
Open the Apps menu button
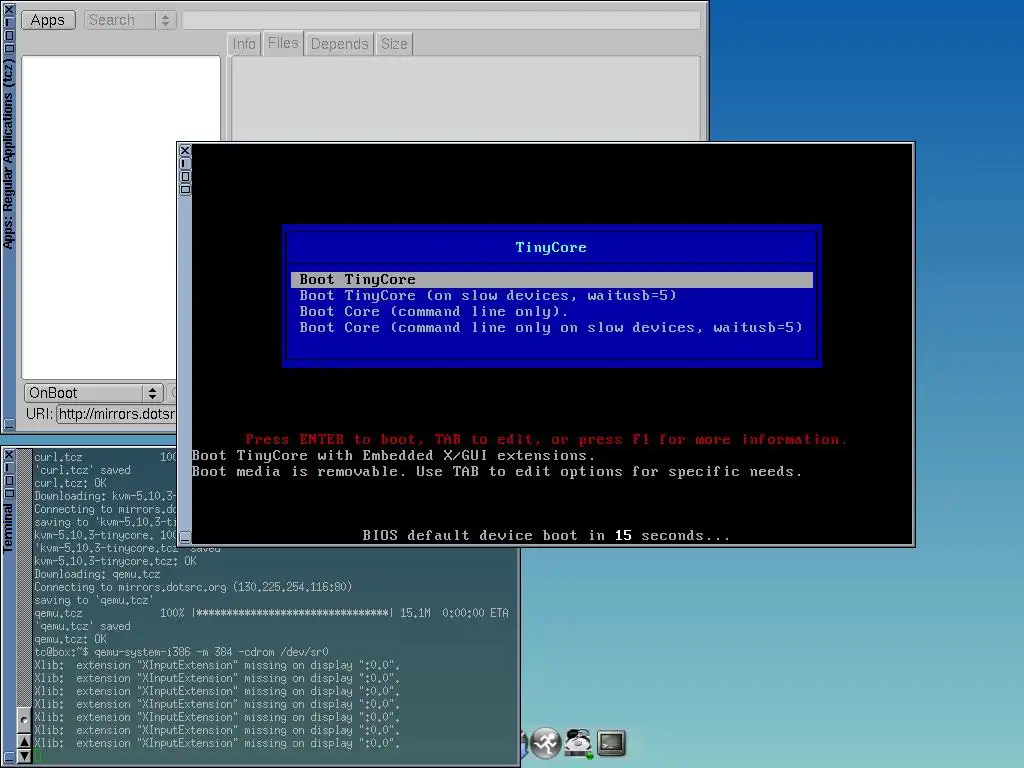click(x=48, y=20)
